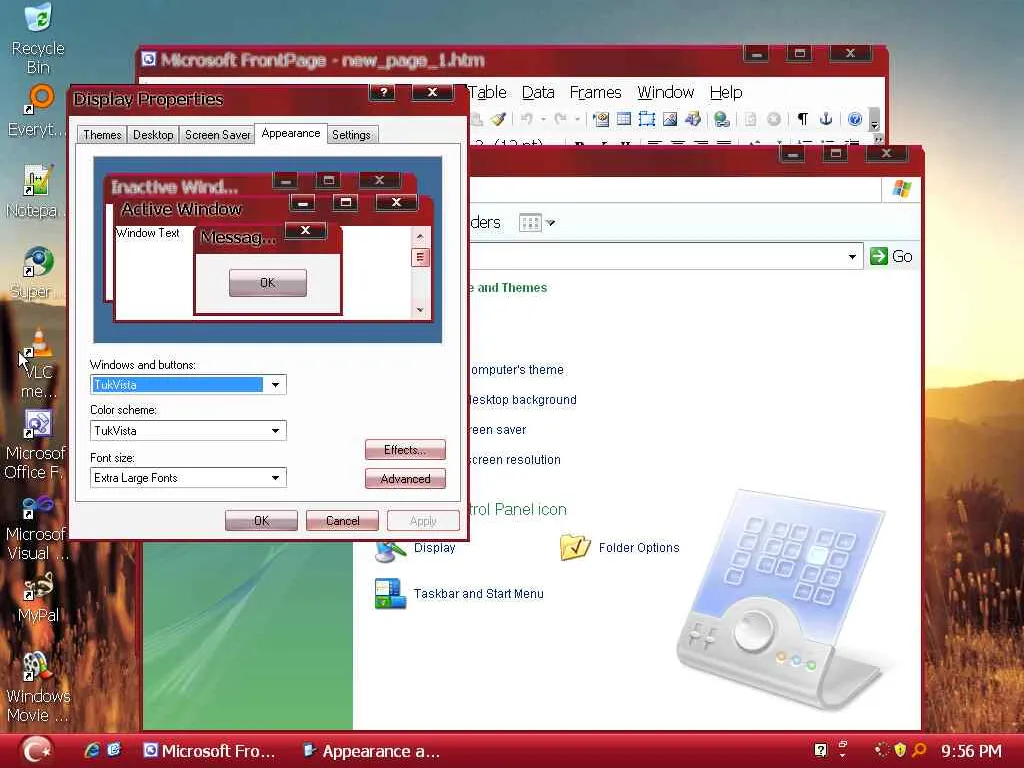The height and width of the screenshot is (768, 1024).
Task: Toggle Show All paragraph marks in FrontPage
Action: click(803, 119)
